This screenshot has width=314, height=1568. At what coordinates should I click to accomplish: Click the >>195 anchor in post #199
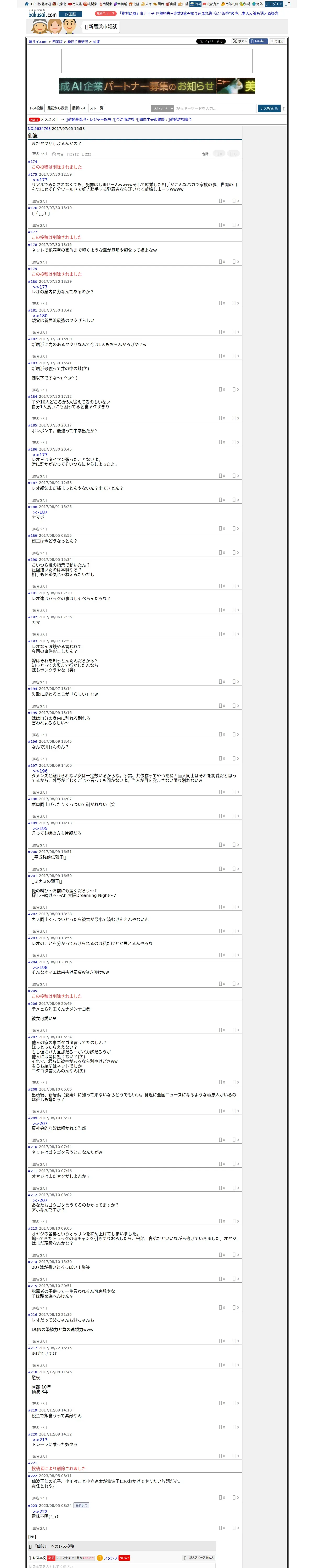(x=40, y=828)
